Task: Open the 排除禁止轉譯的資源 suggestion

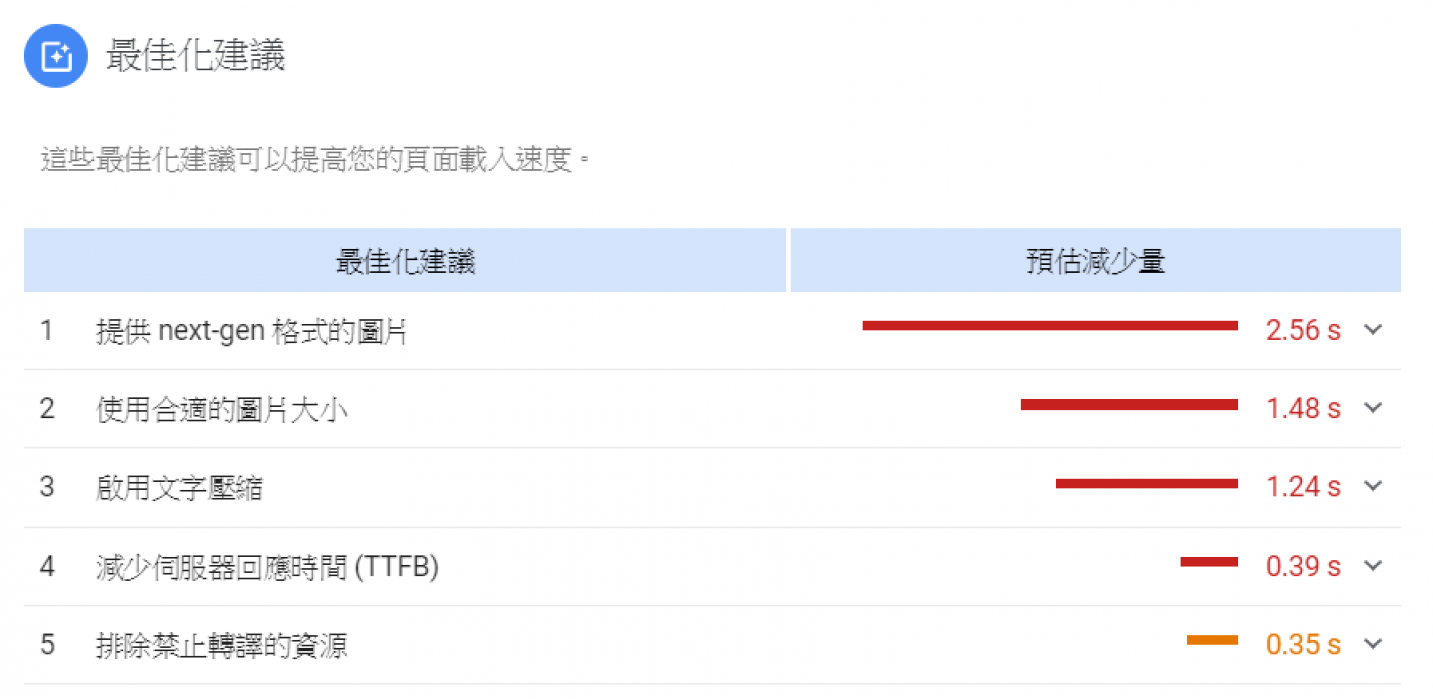Action: click(x=222, y=645)
